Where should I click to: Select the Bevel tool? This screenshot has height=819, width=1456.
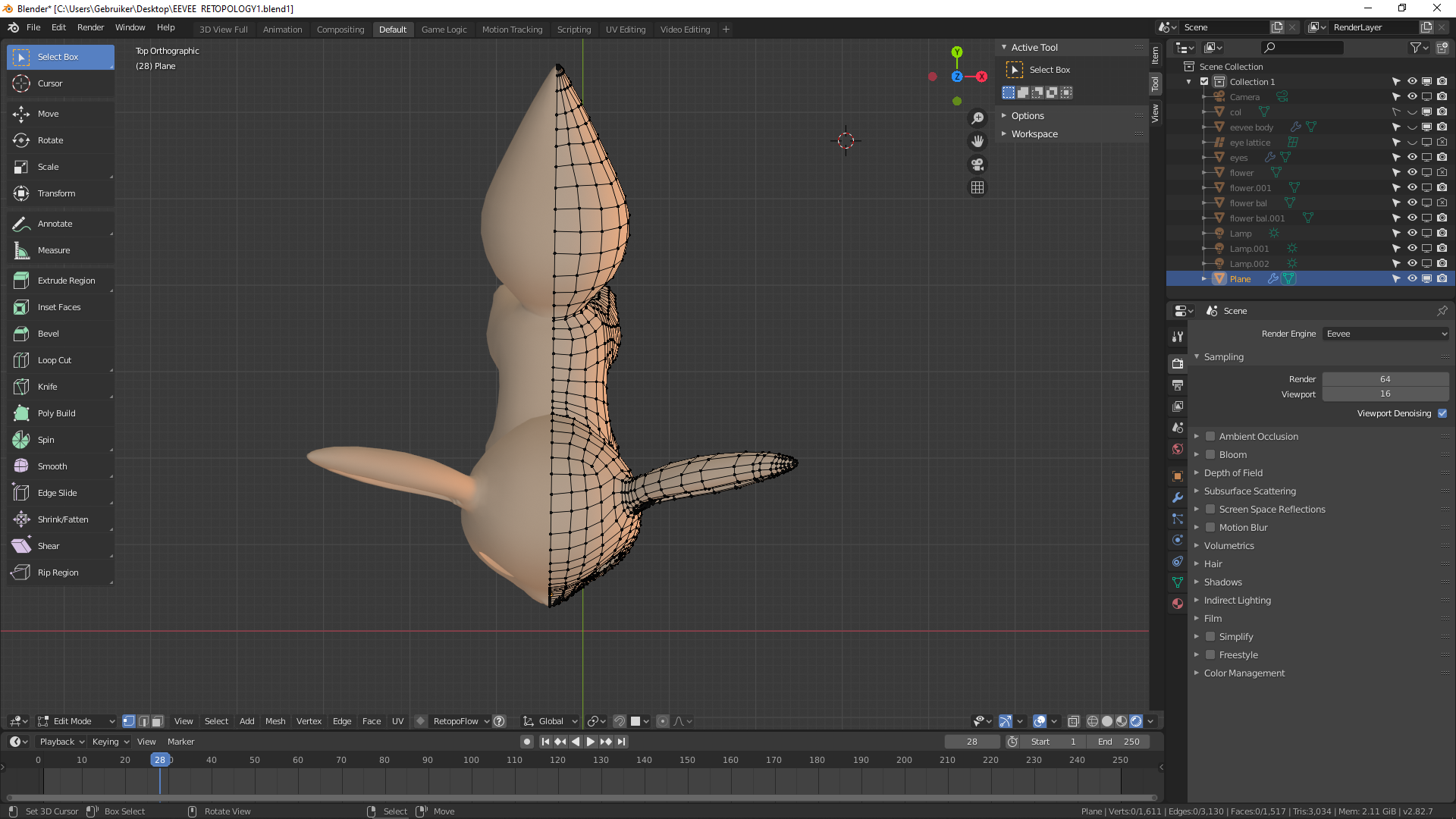tap(48, 334)
